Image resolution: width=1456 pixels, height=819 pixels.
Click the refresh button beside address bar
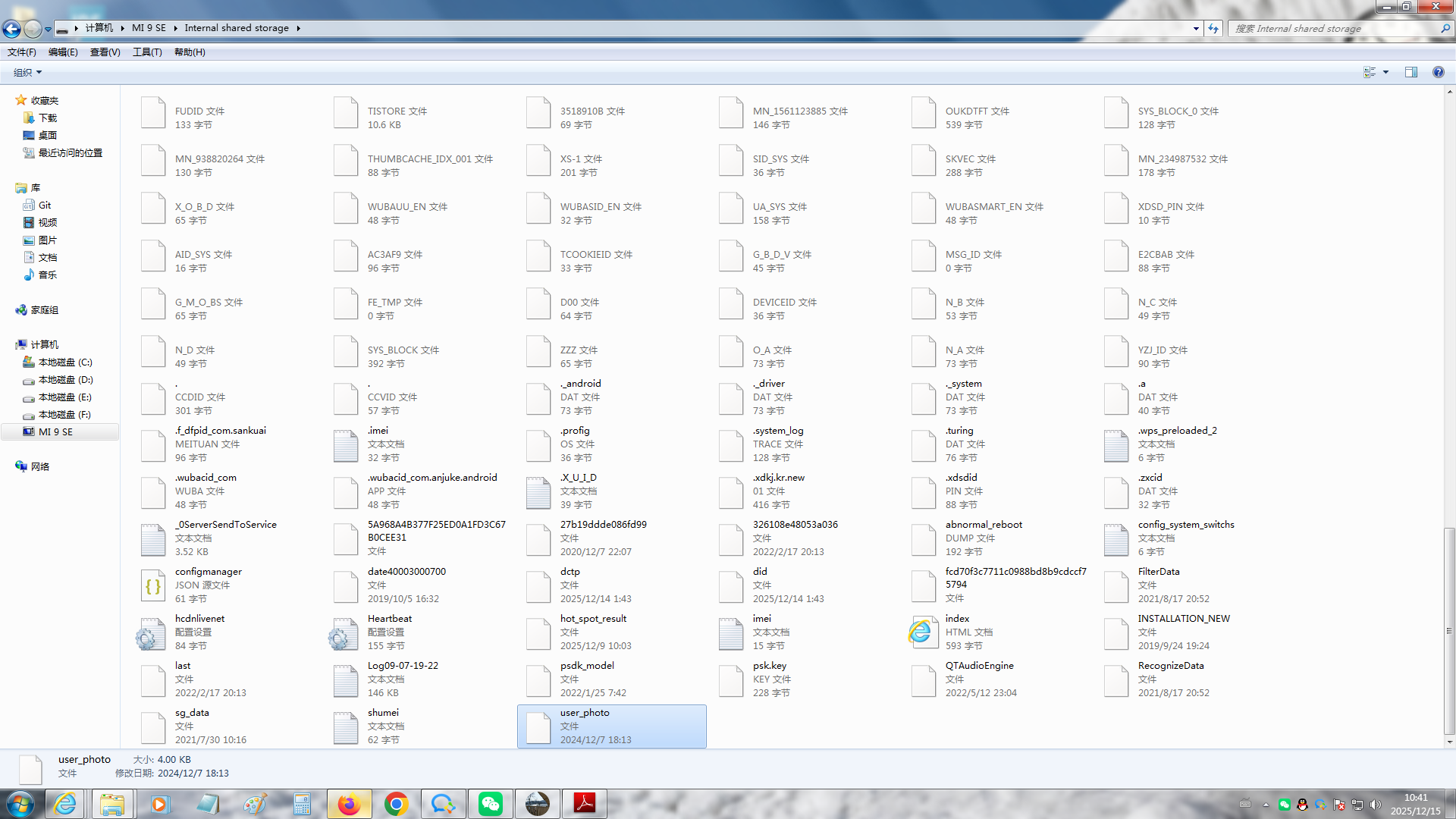click(x=1213, y=28)
